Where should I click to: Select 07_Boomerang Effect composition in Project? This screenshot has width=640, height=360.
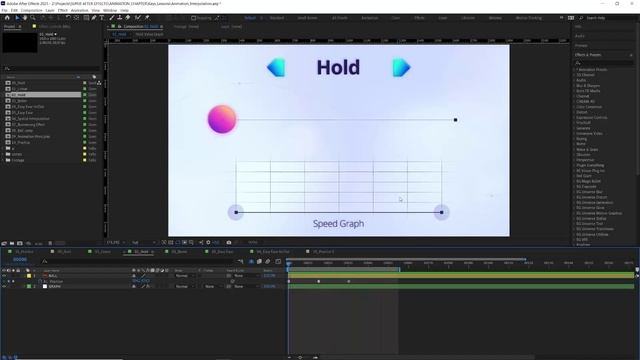pos(28,124)
